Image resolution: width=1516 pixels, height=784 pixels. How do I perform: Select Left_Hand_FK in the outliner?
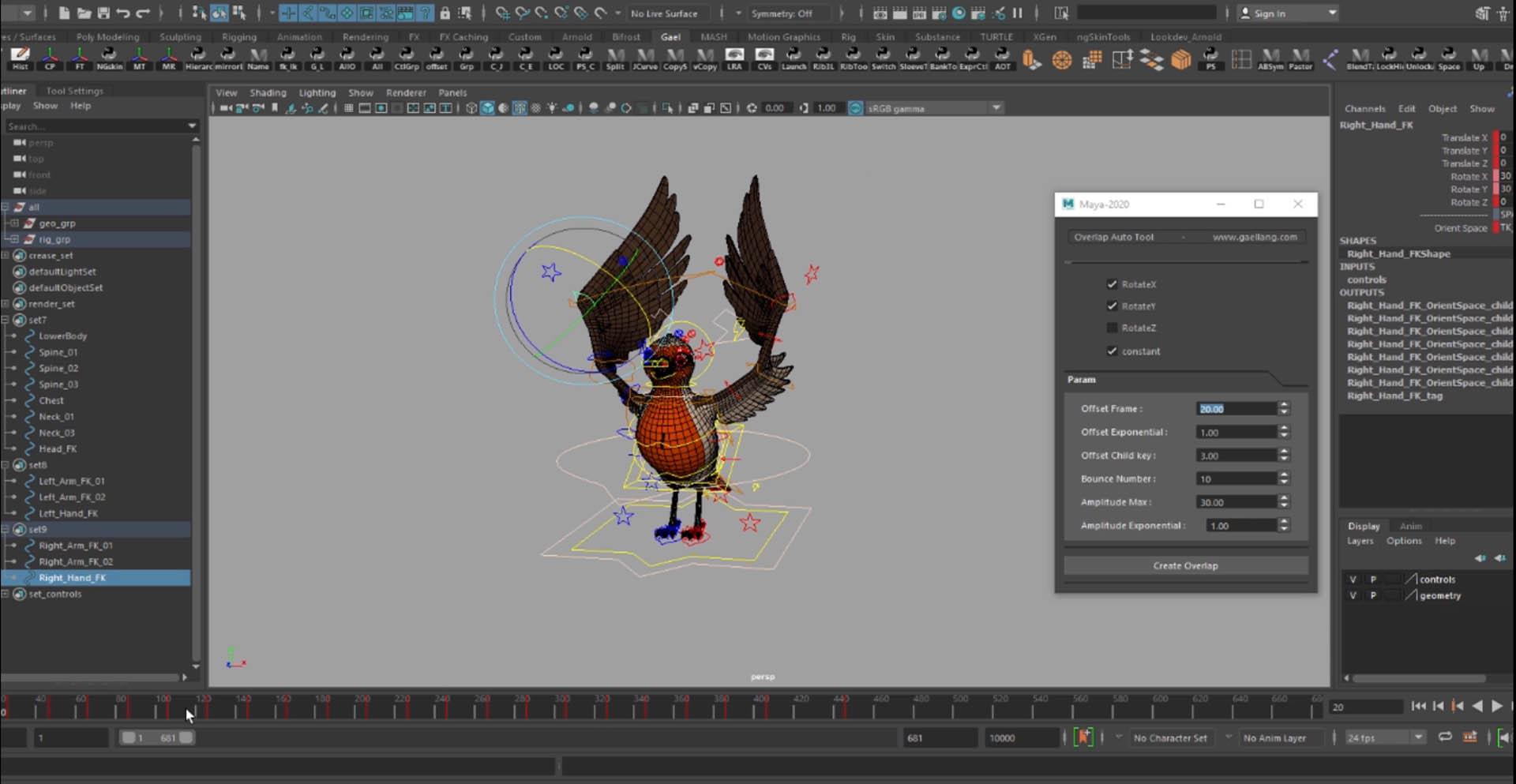[x=68, y=513]
